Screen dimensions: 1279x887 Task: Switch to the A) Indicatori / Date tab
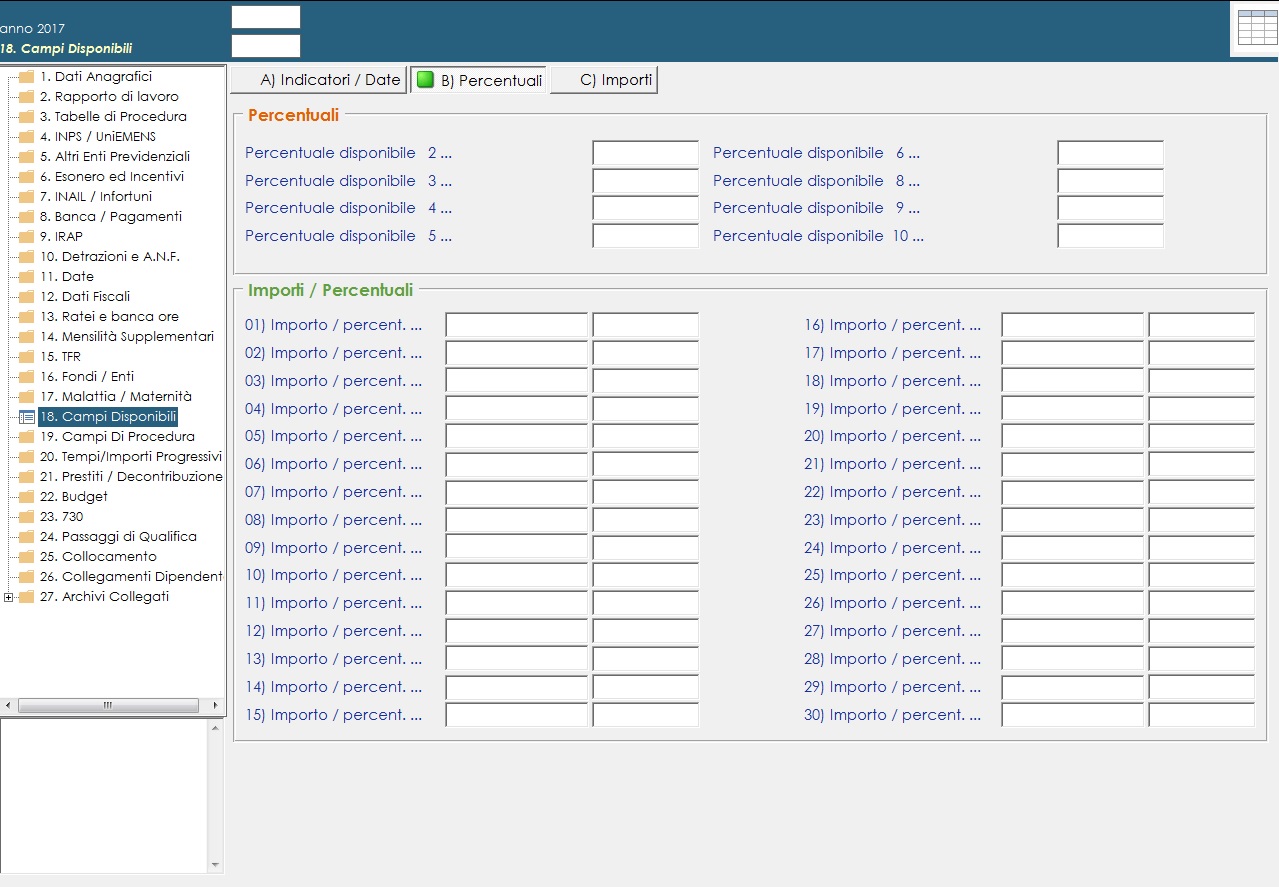pyautogui.click(x=320, y=80)
